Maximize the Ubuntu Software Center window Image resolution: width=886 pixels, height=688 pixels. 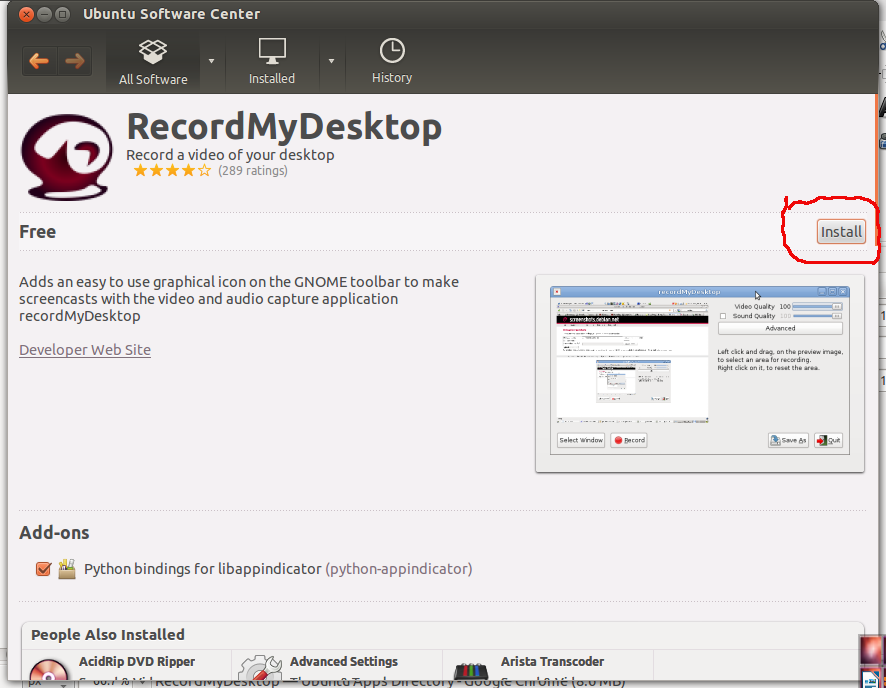pyautogui.click(x=62, y=14)
